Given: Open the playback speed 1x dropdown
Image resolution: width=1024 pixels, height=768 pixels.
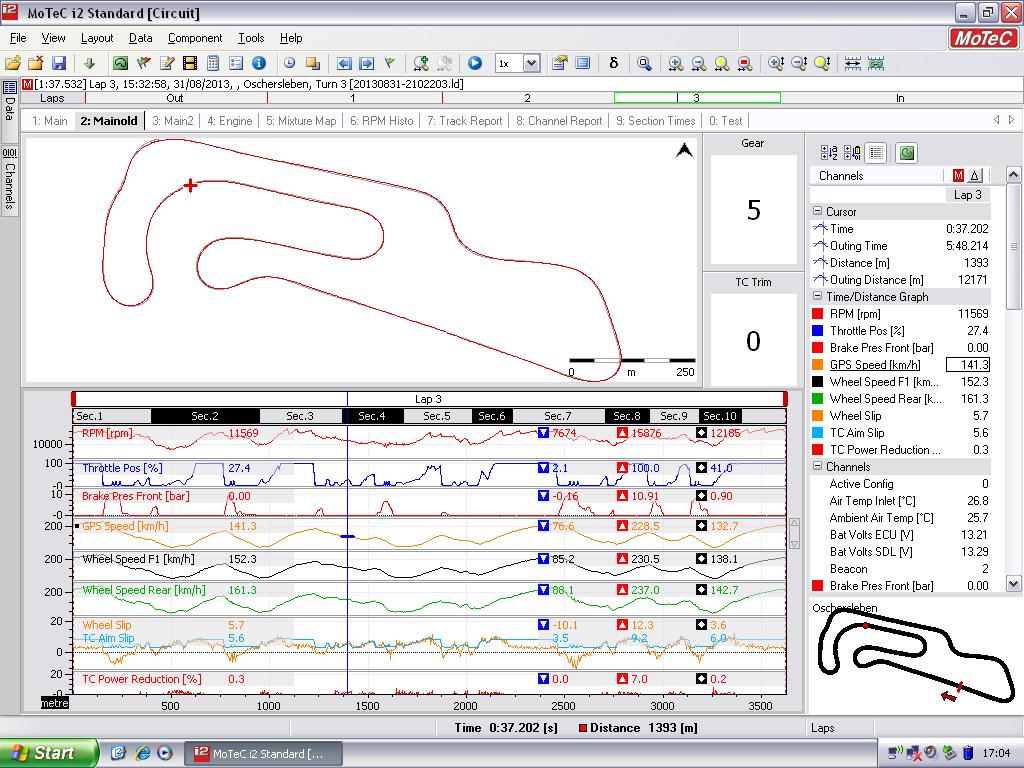Looking at the screenshot, I should [531, 63].
